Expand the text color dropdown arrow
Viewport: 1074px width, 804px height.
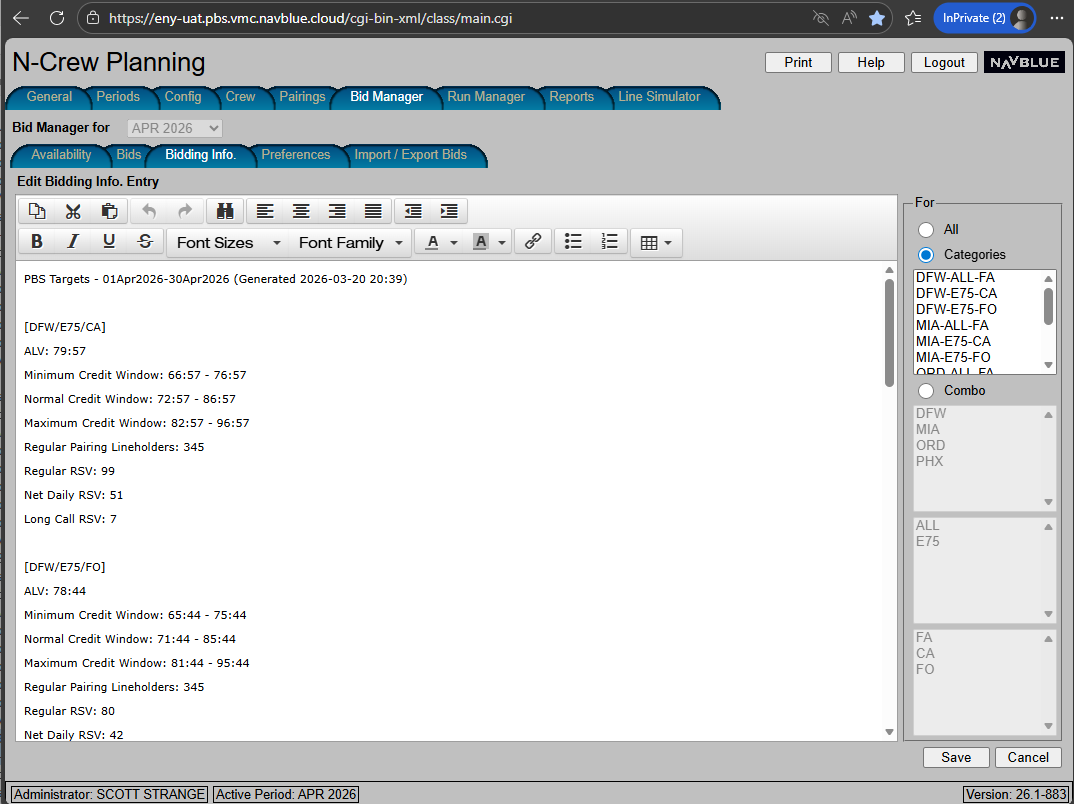(x=453, y=242)
